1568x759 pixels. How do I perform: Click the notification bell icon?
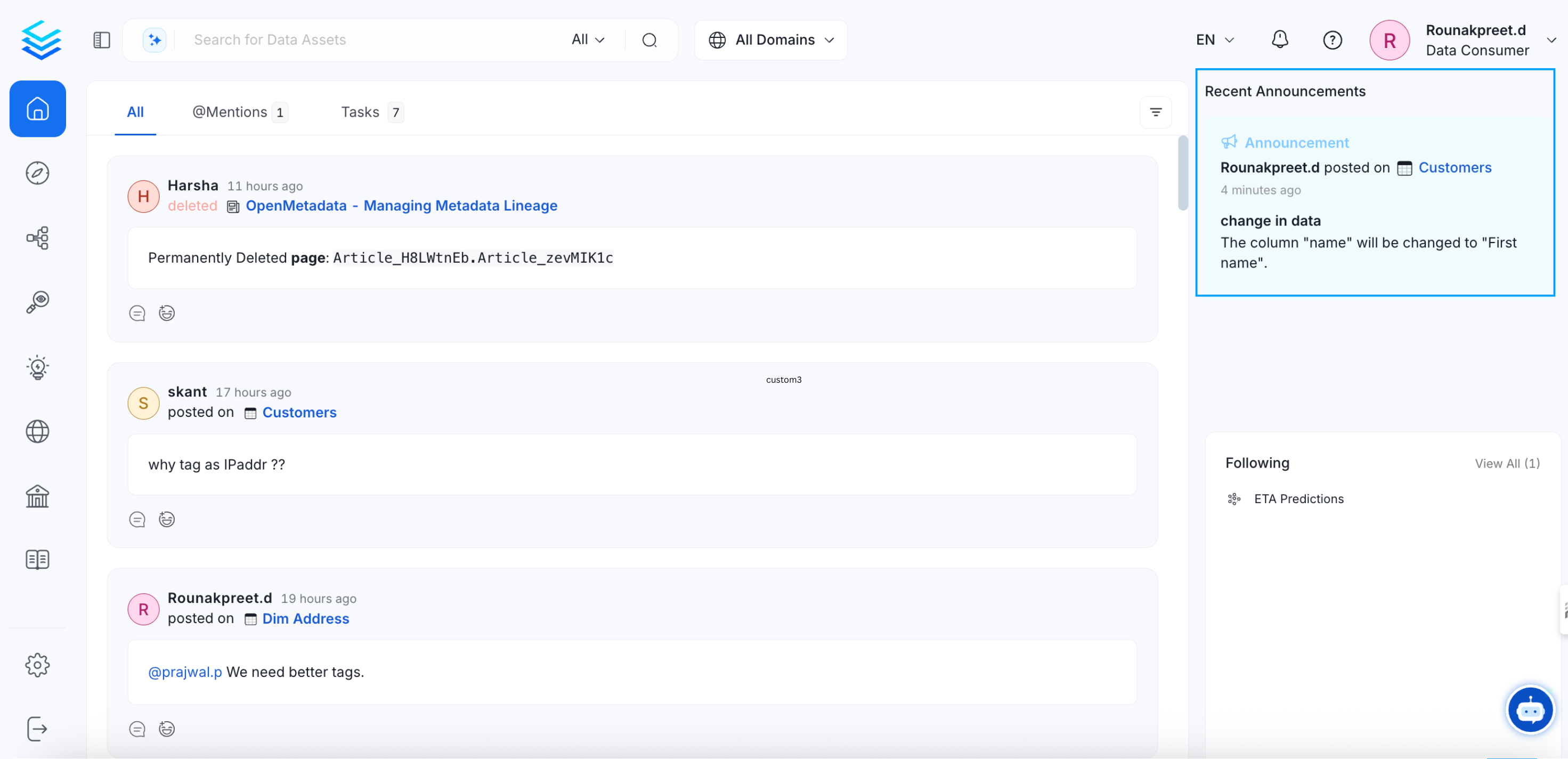[1279, 39]
